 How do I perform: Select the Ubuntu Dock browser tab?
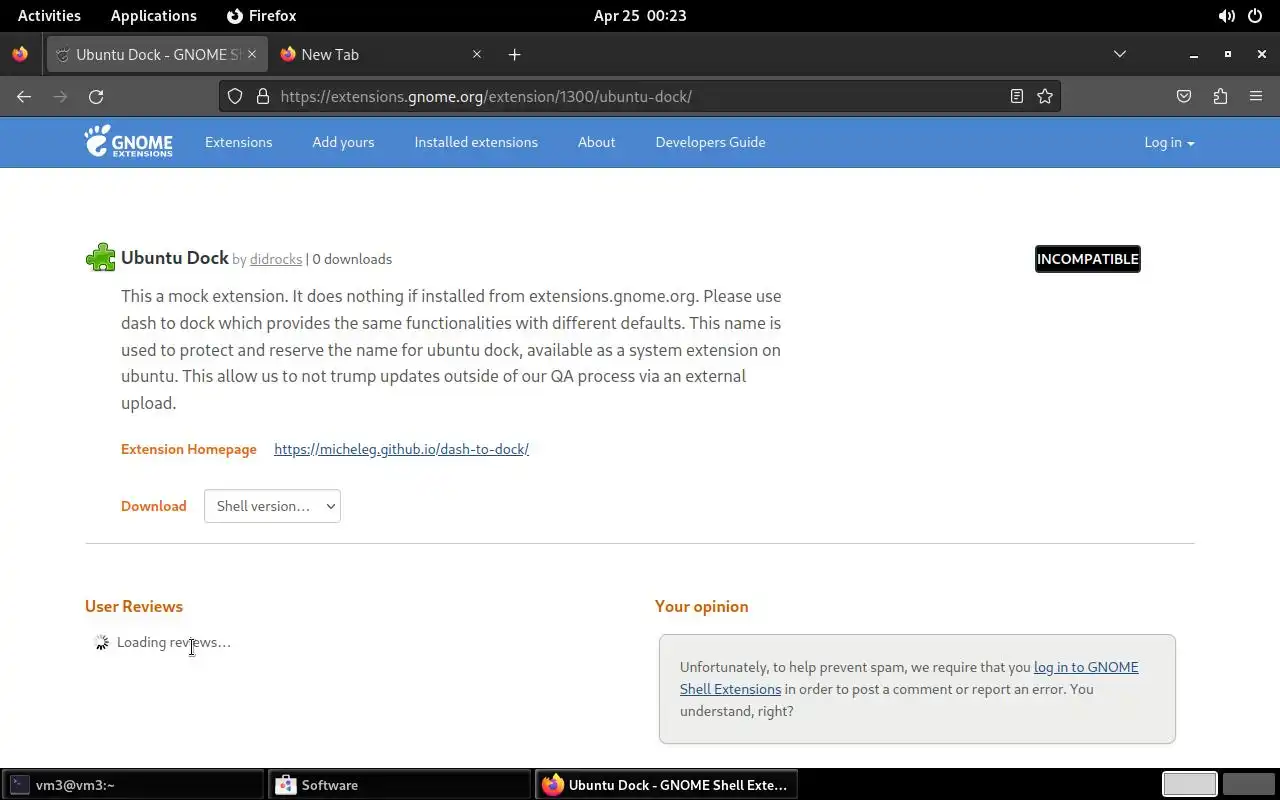point(157,54)
